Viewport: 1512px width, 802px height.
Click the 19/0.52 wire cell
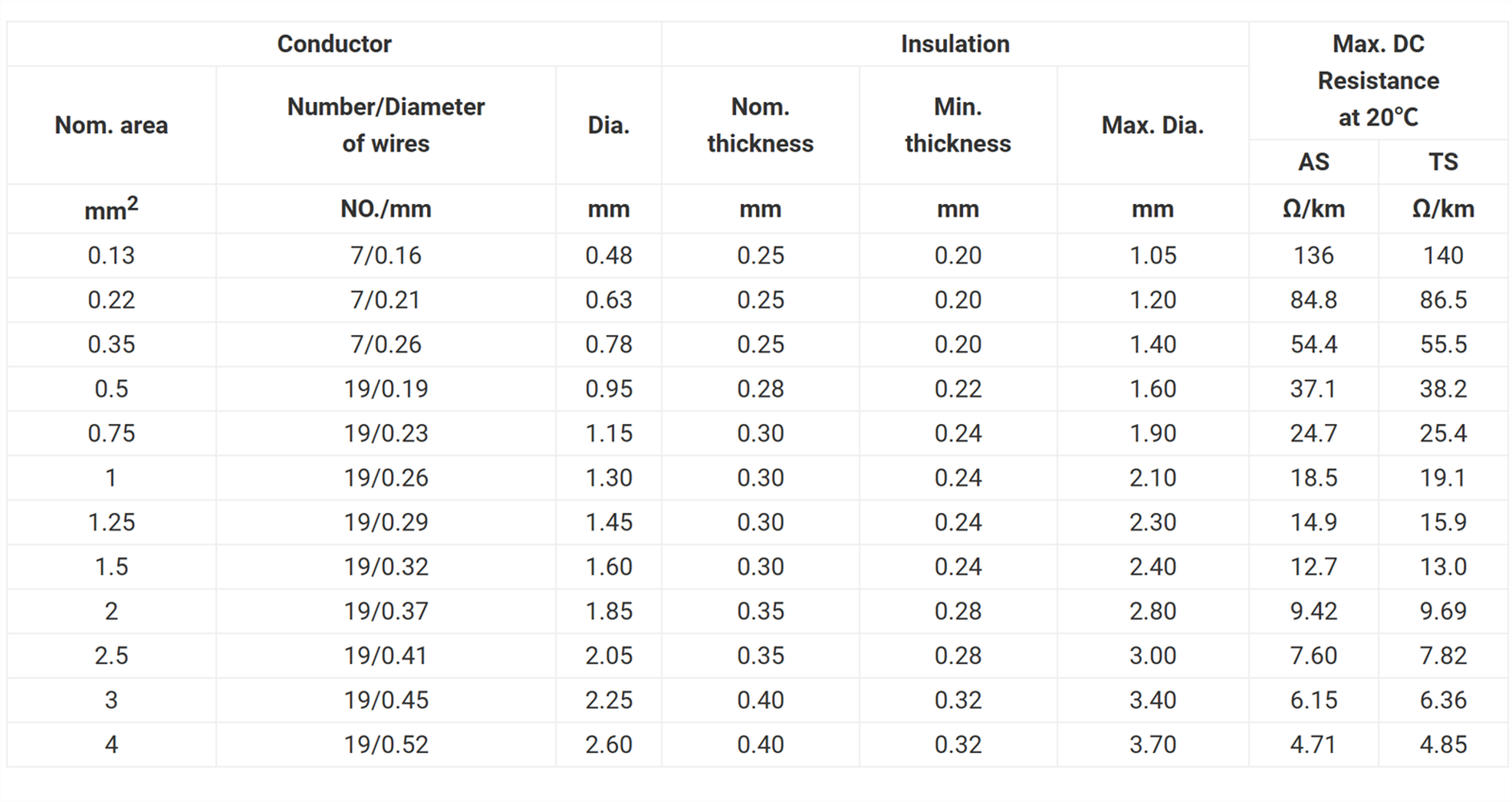[x=386, y=744]
